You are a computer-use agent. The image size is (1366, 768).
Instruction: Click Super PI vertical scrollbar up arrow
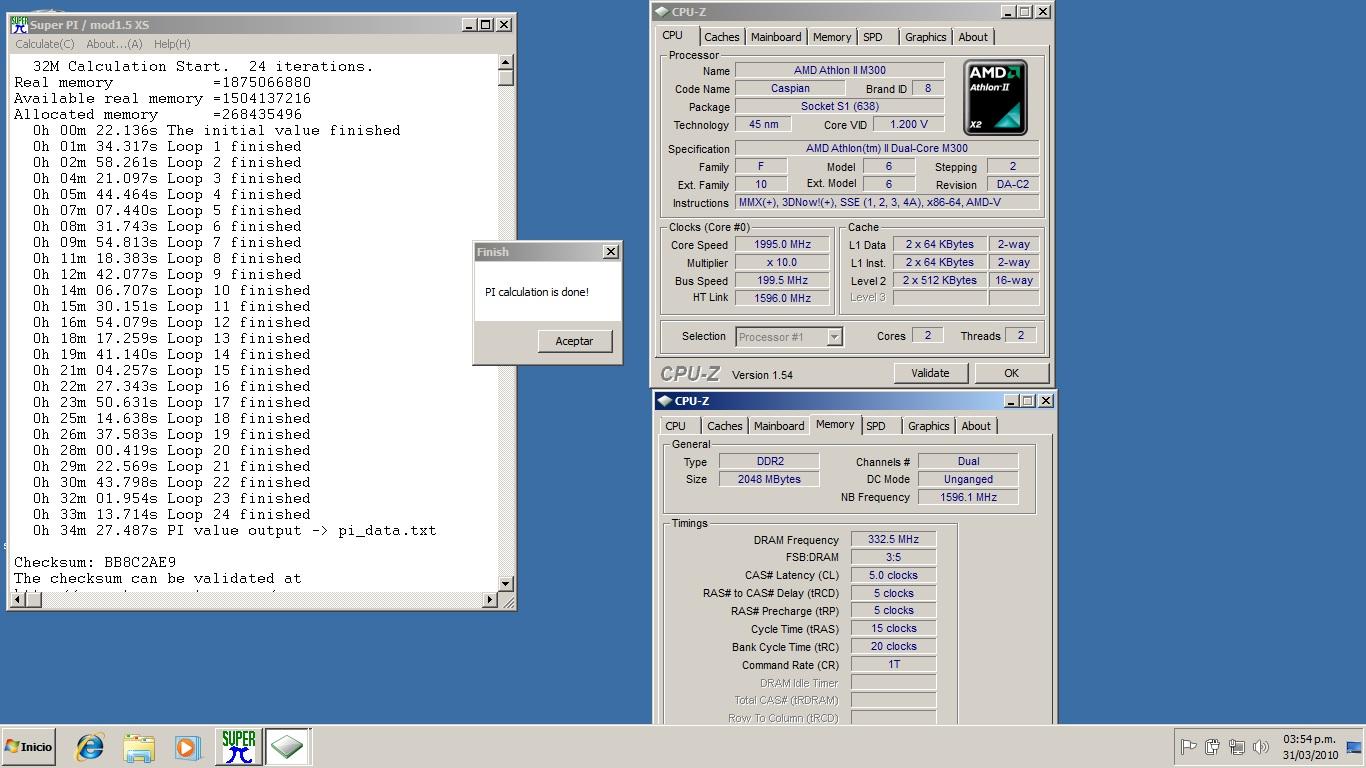point(505,64)
